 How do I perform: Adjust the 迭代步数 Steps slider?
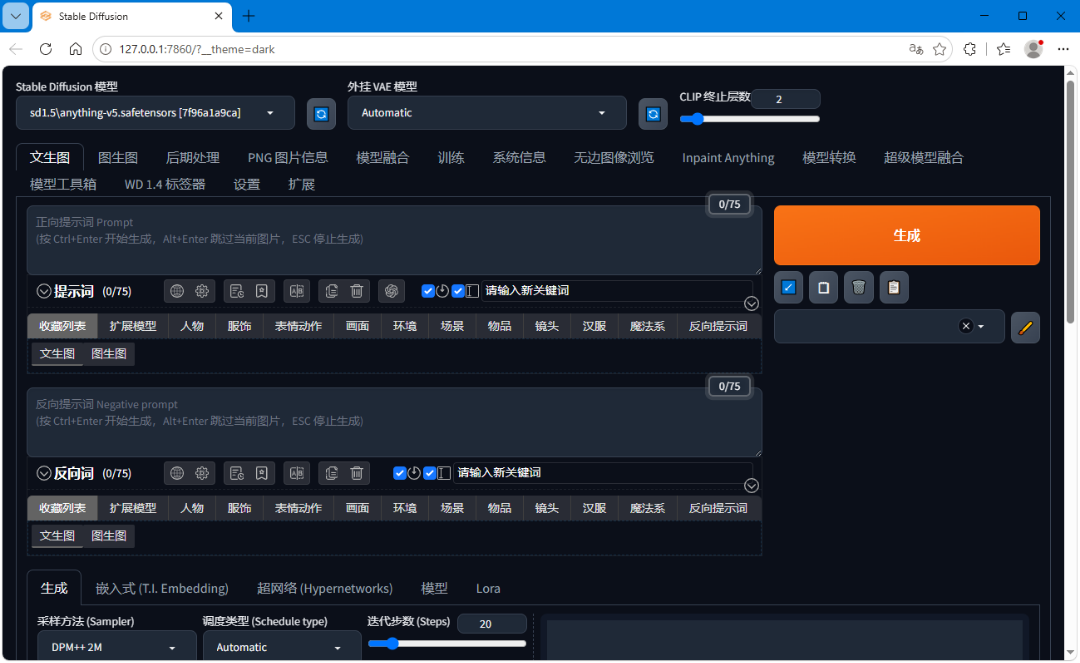[447, 644]
